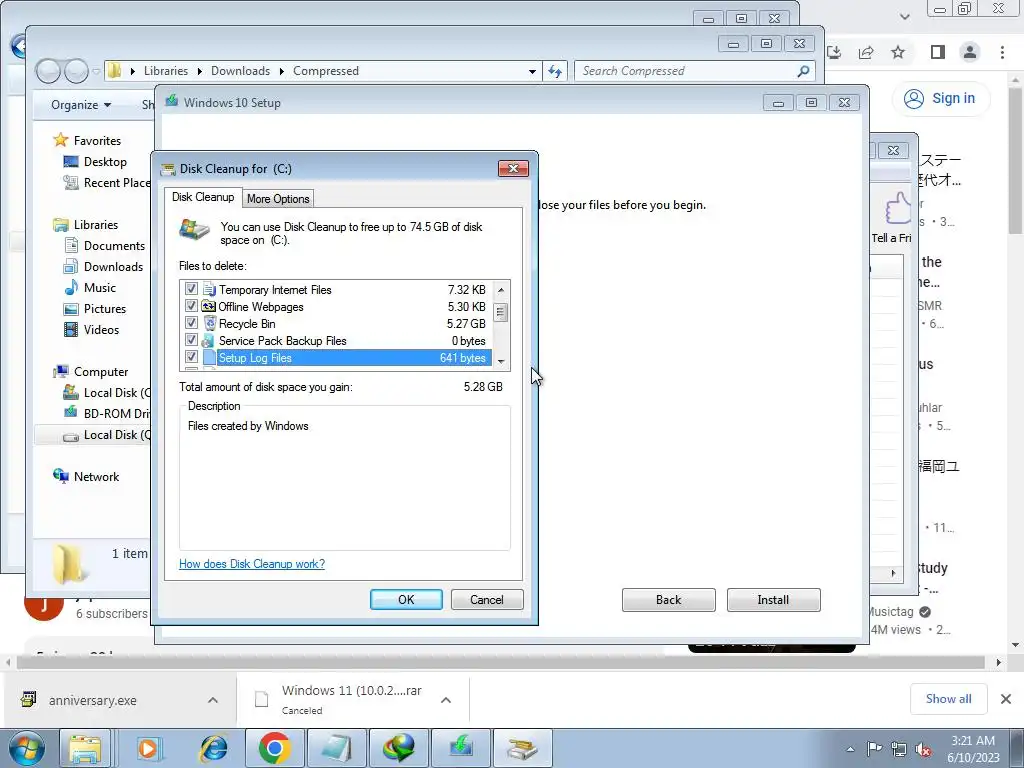Click the Explorer search magnifier icon
The image size is (1024, 768).
(x=803, y=71)
